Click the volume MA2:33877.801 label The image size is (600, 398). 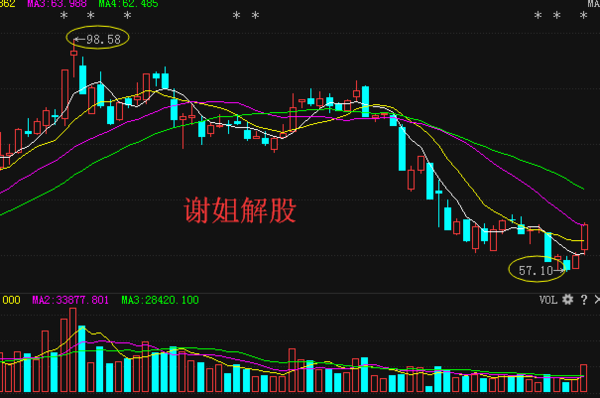coord(70,300)
